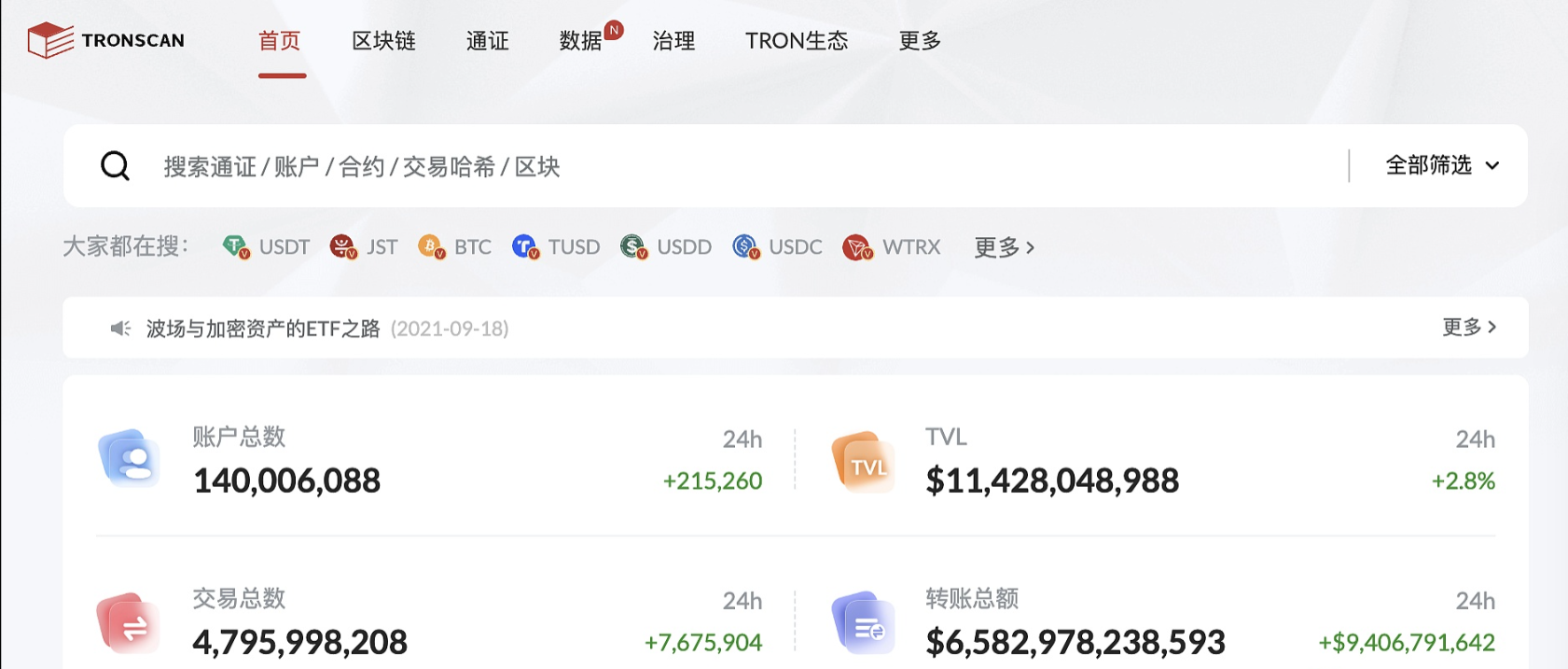Click the orange TVL icon
Image resolution: width=1568 pixels, height=669 pixels.
[863, 462]
